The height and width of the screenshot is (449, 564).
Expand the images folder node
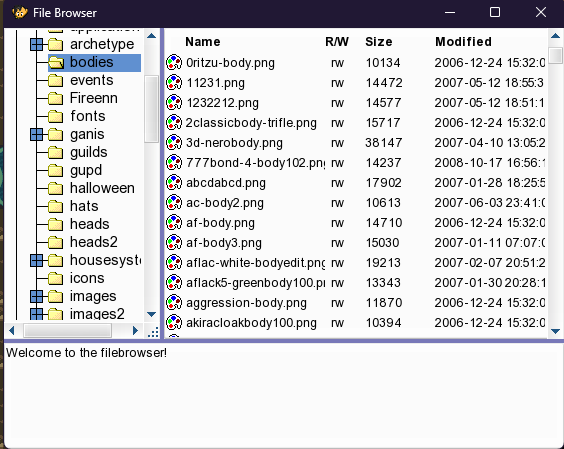[x=37, y=296]
